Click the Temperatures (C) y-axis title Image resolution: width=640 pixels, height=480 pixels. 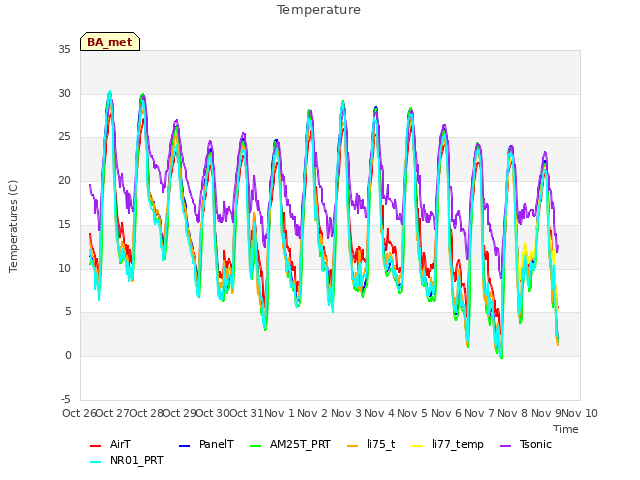13,227
